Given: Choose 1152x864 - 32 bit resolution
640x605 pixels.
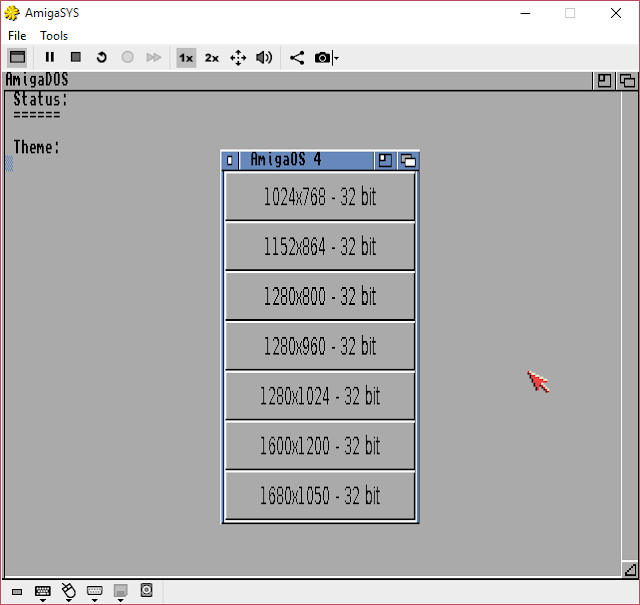Looking at the screenshot, I should [x=320, y=246].
